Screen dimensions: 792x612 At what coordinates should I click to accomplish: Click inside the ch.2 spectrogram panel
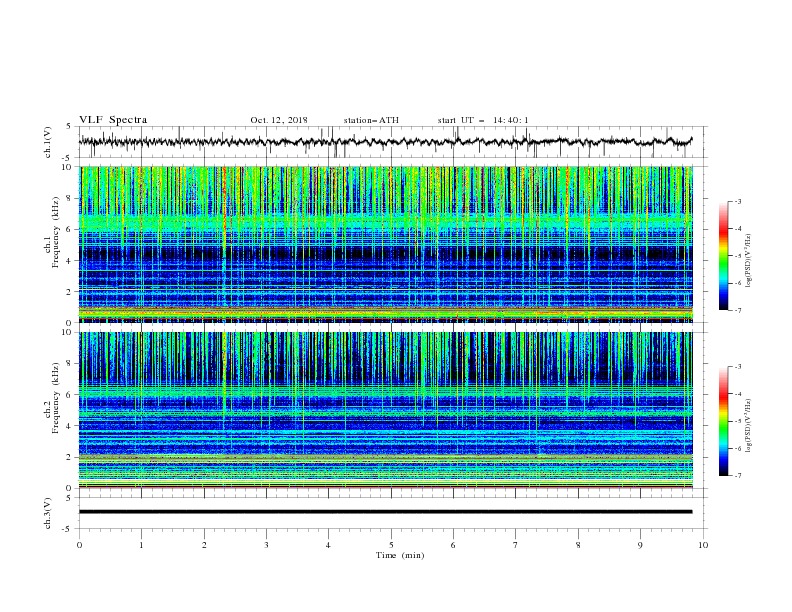pos(386,410)
